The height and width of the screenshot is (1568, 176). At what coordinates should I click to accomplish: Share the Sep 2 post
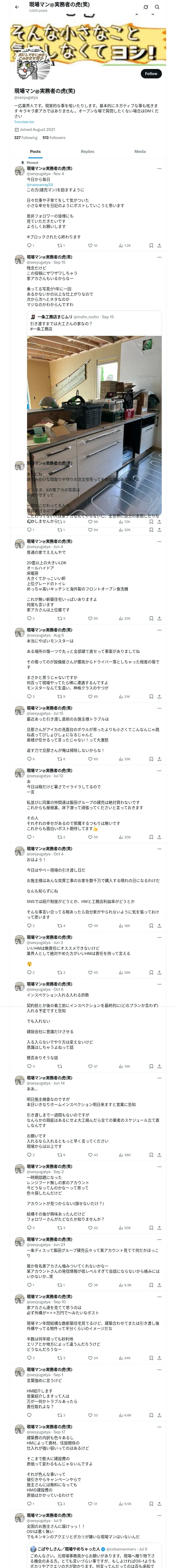[159, 1228]
